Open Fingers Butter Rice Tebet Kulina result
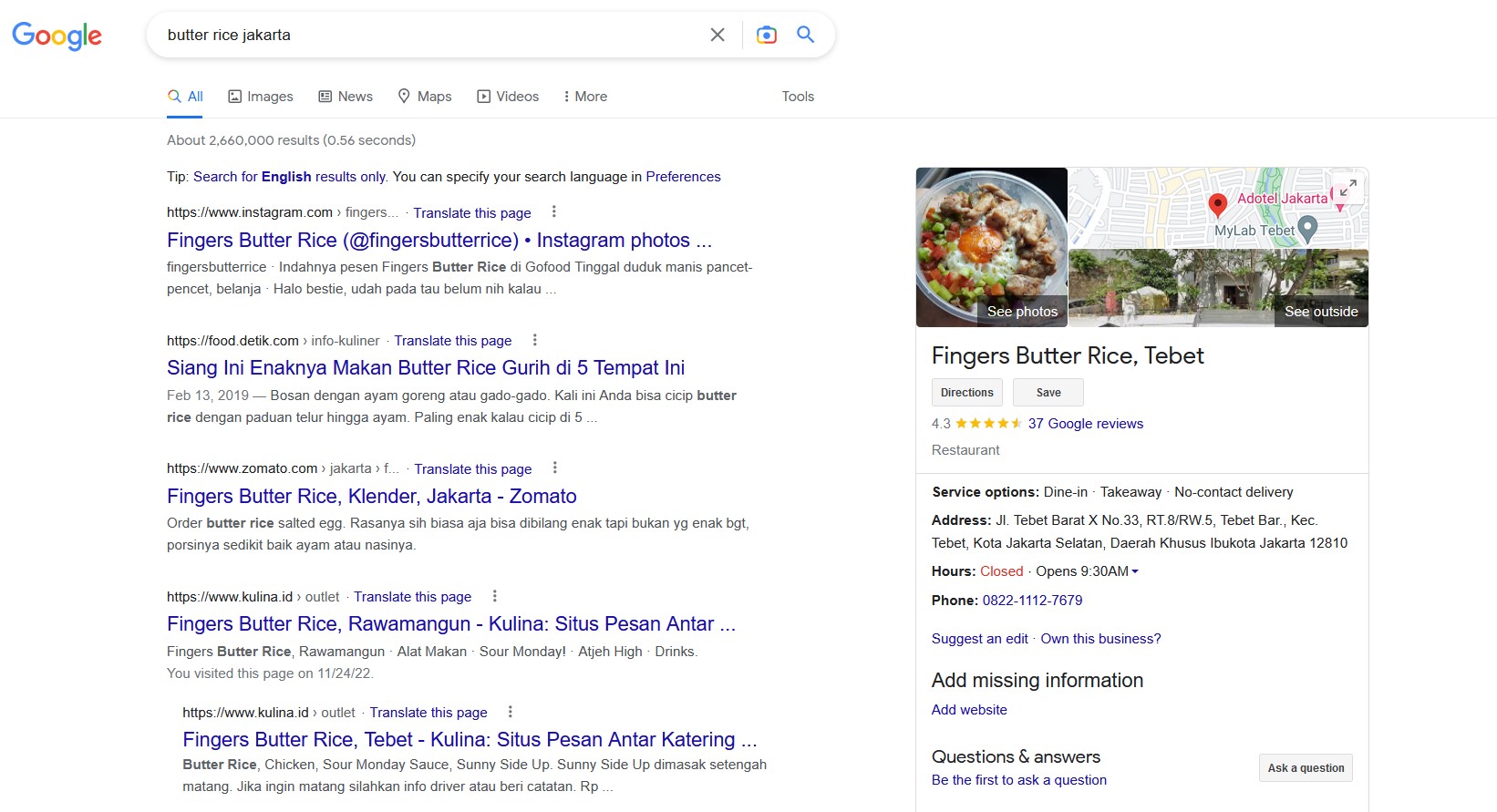This screenshot has height=812, width=1497. coord(470,739)
